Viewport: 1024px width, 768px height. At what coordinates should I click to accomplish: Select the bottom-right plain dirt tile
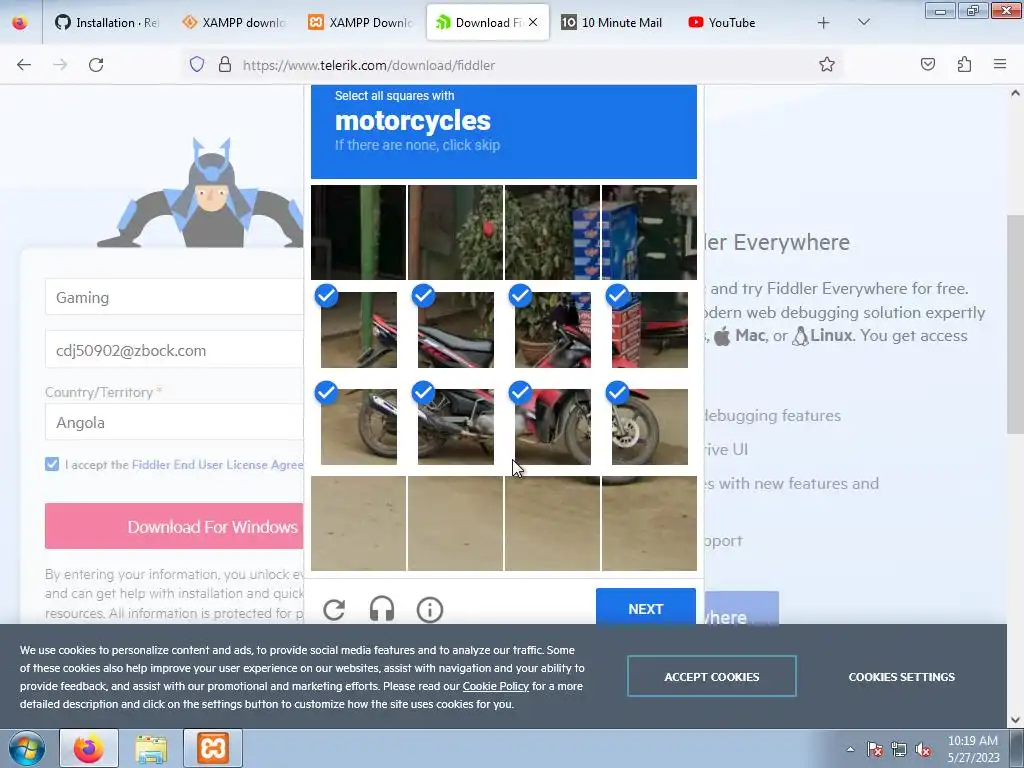pyautogui.click(x=649, y=523)
